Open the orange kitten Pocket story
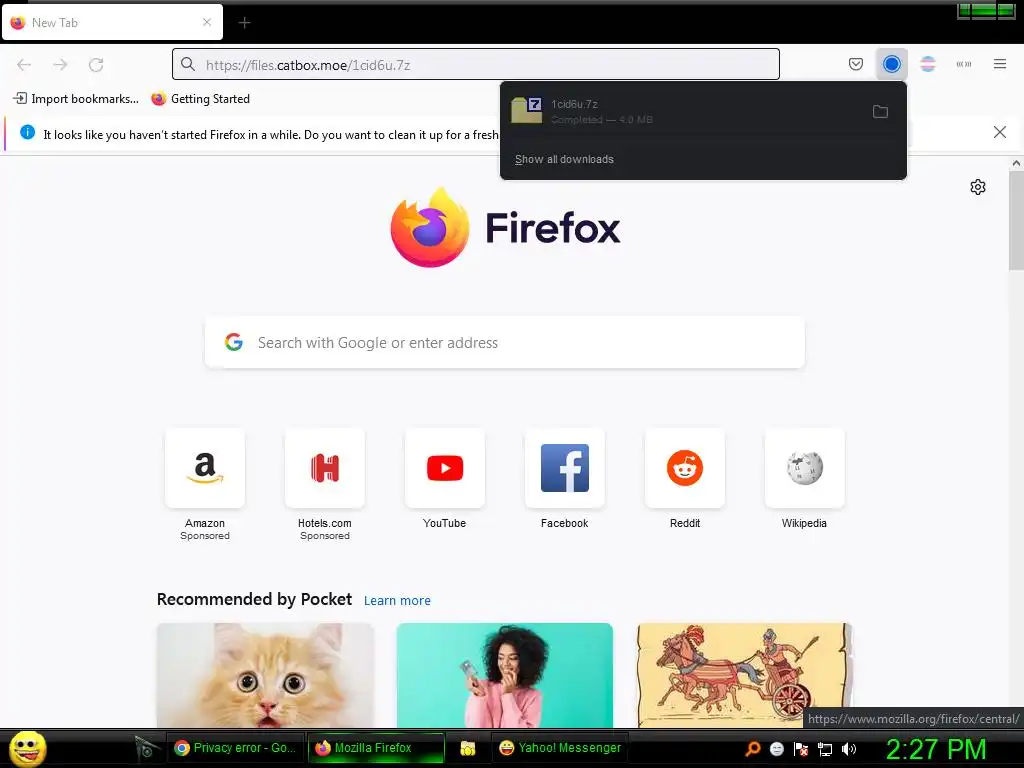Screen dimensions: 1024x768 (265, 675)
